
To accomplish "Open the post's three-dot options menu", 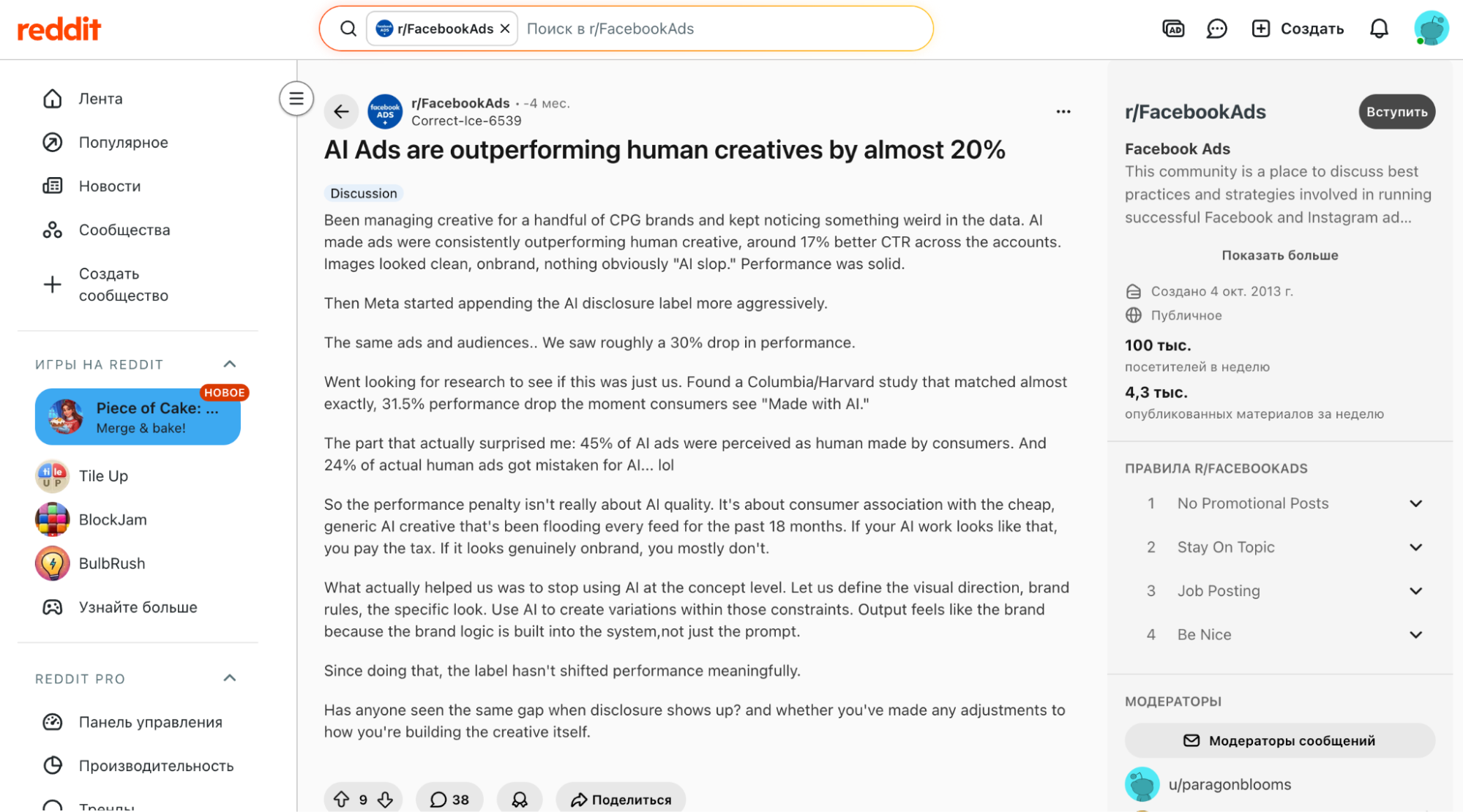I will pyautogui.click(x=1063, y=111).
